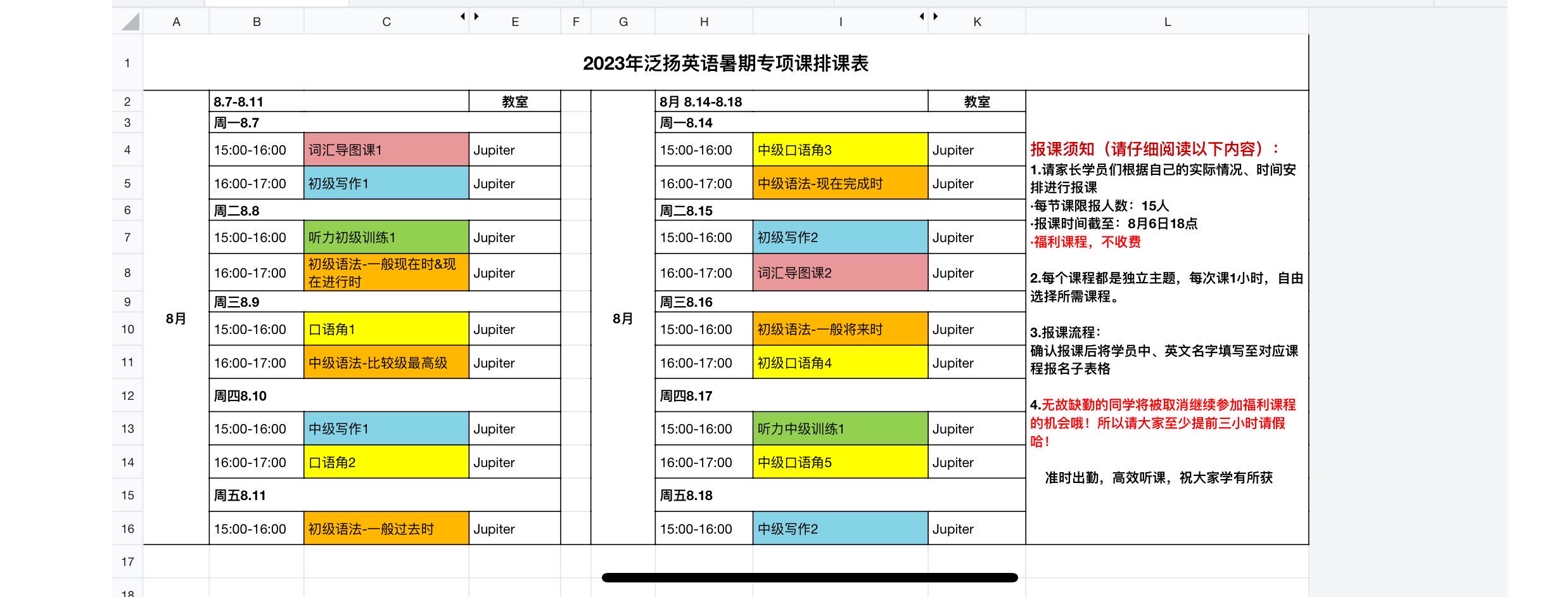Screen dimensions: 1568x597
Task: Select the 初级语法-一般现在时&现在进行时 cell
Action: 386,273
